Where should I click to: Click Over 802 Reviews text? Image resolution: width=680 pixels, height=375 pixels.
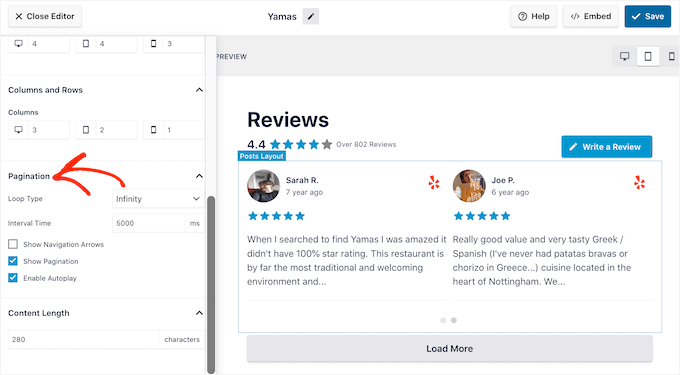tap(366, 144)
